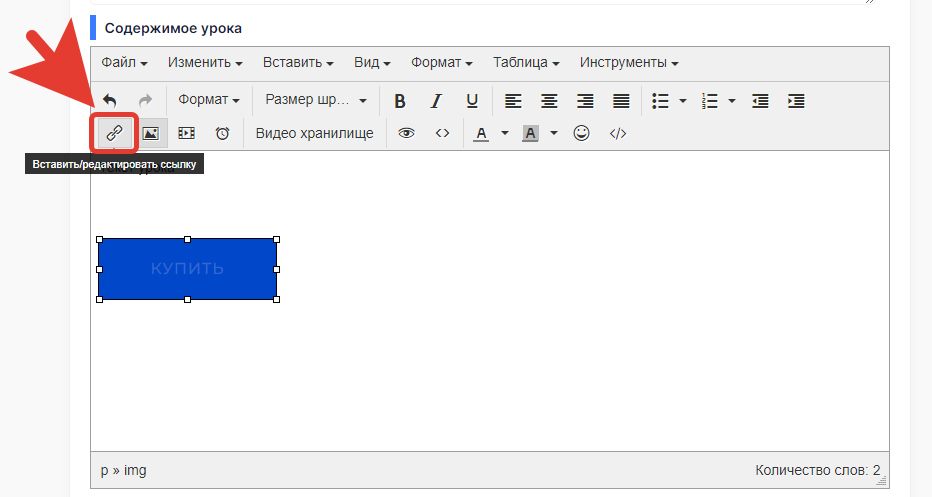Toggle italic formatting
Screen dimensions: 932x497
(x=436, y=100)
